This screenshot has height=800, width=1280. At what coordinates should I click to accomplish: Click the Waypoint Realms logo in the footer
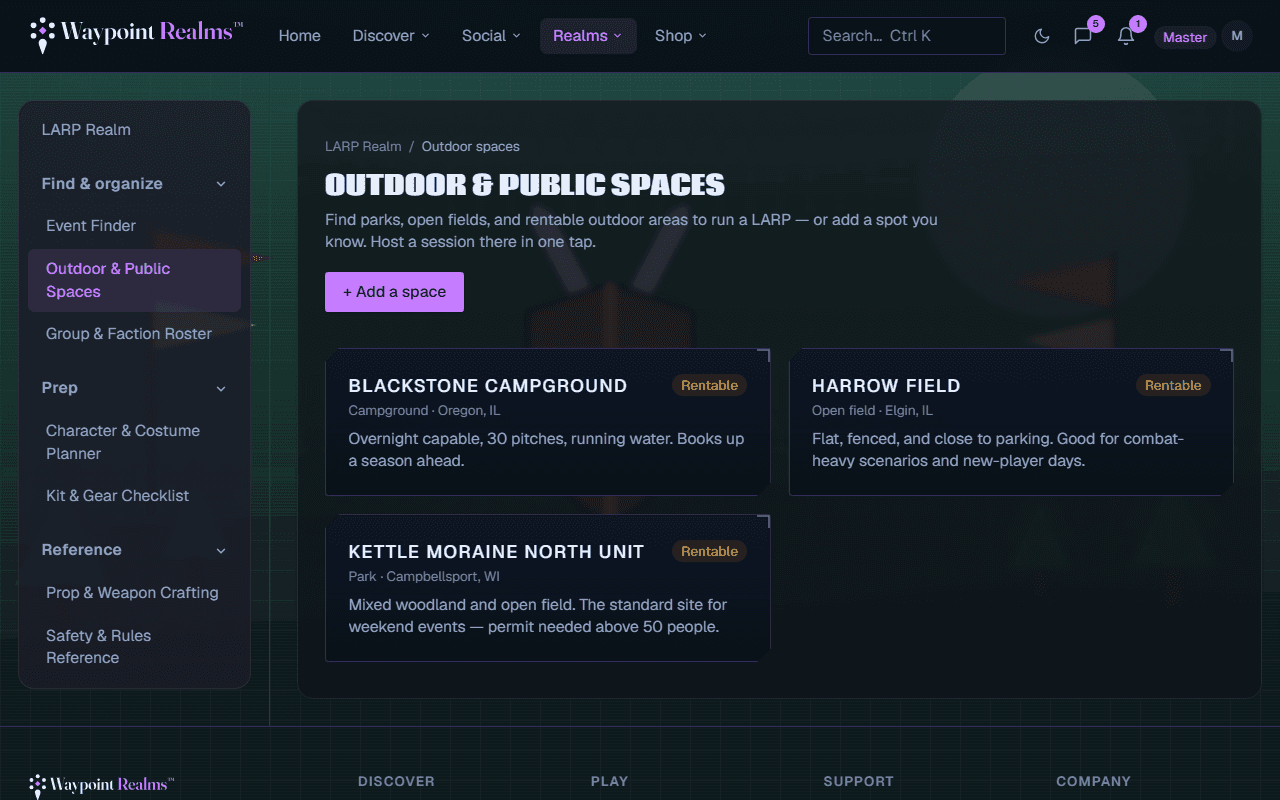point(102,785)
